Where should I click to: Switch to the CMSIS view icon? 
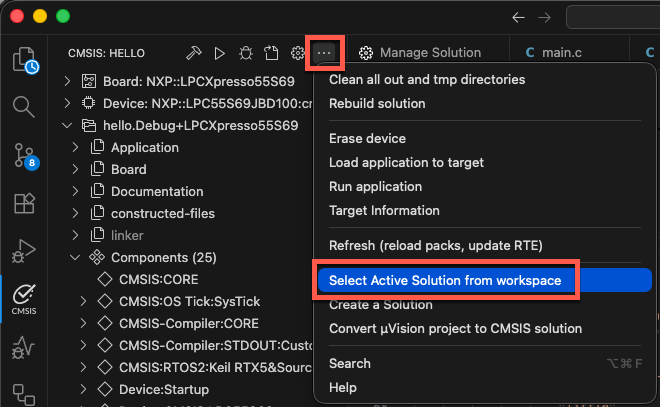point(24,298)
